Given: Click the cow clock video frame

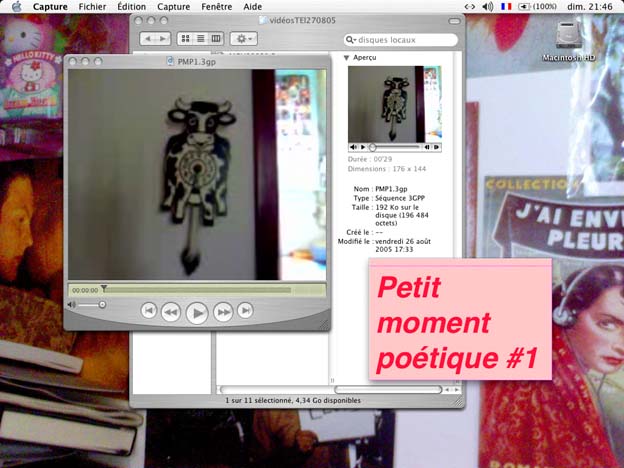Looking at the screenshot, I should pyautogui.click(x=197, y=175).
